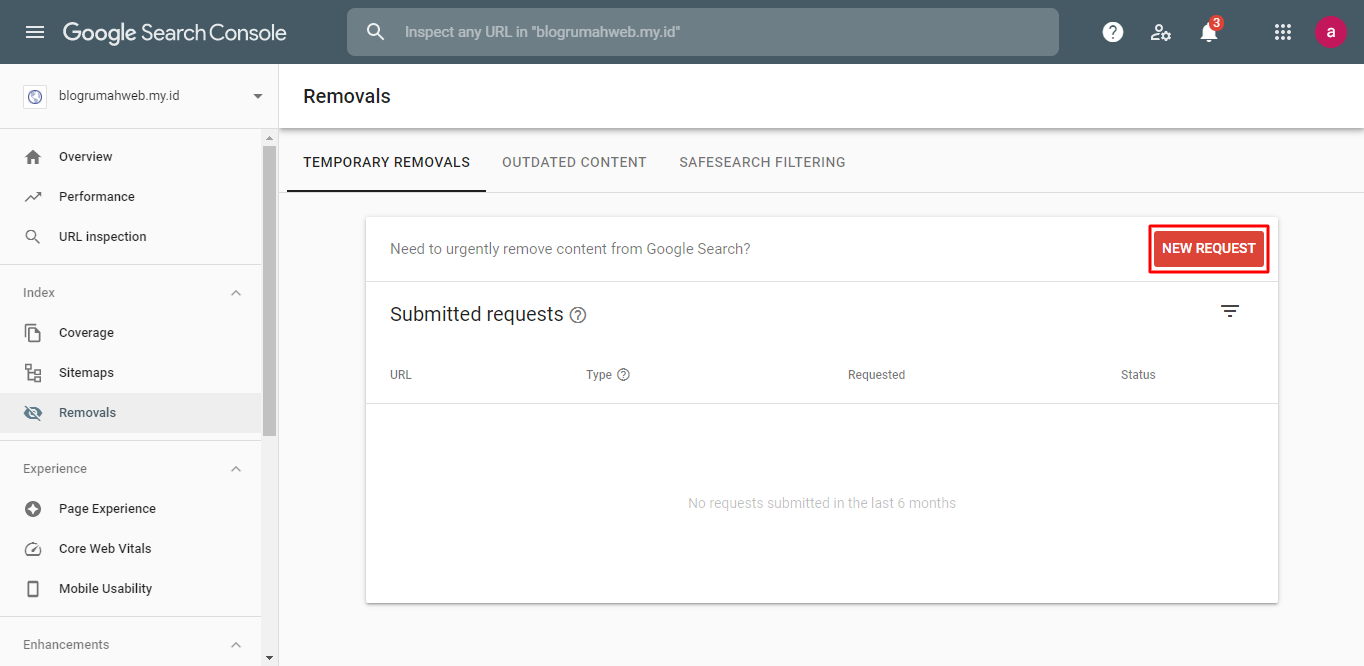The width and height of the screenshot is (1364, 666).
Task: Click the Status column header
Action: pos(1138,375)
